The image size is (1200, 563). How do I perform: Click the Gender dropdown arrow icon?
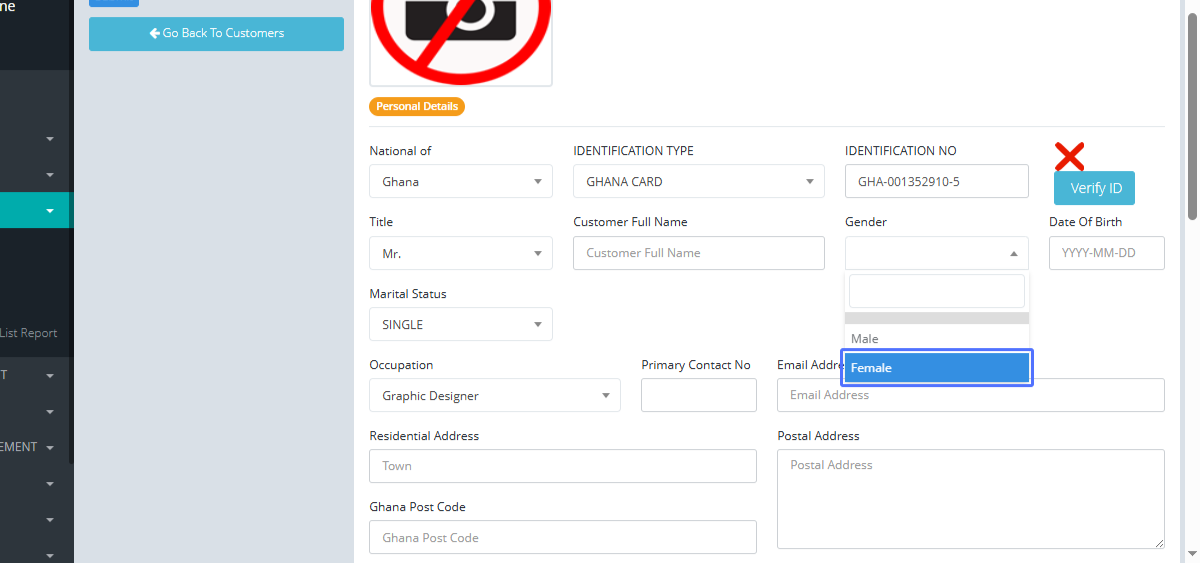(x=1013, y=254)
